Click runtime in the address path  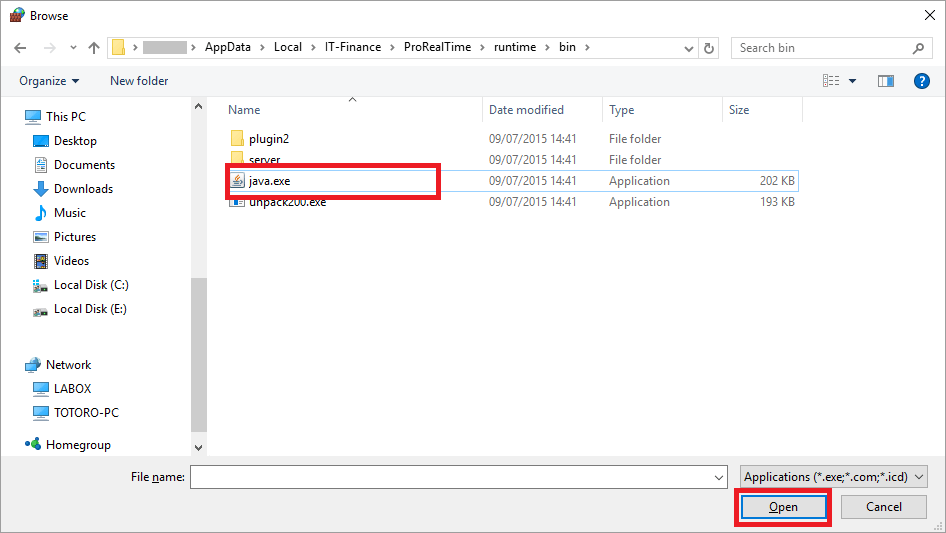[515, 47]
